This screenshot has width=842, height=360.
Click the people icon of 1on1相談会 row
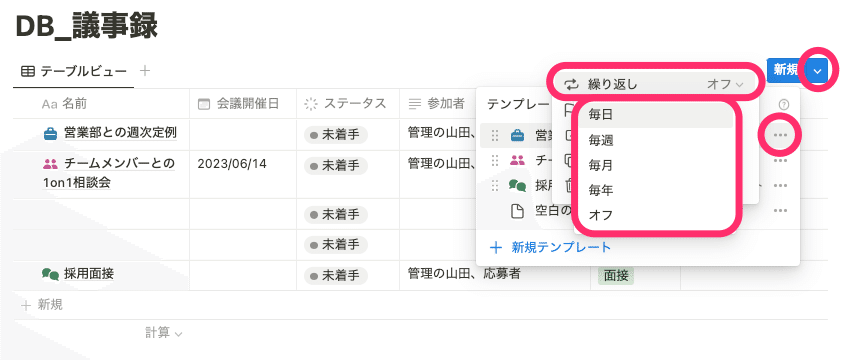pyautogui.click(x=50, y=163)
